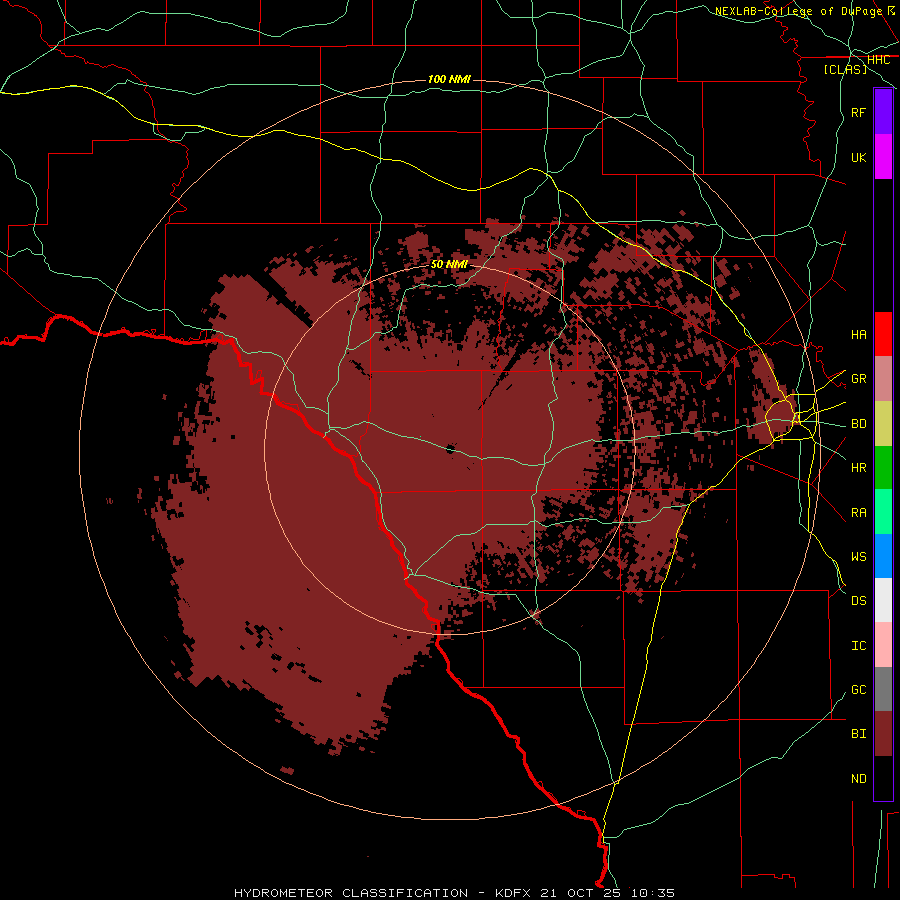Click the DS legend label

pyautogui.click(x=858, y=601)
